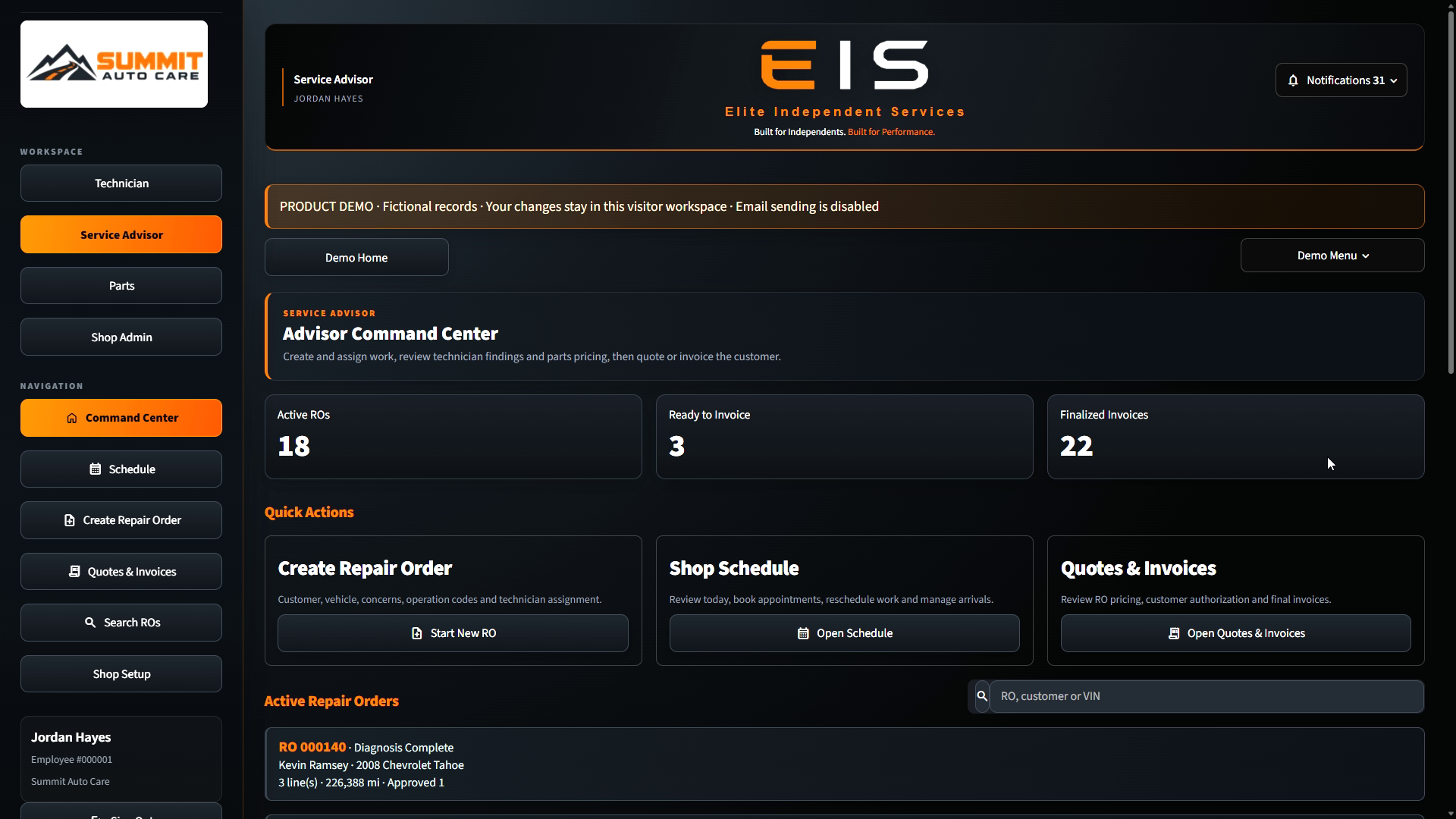The width and height of the screenshot is (1456, 819).
Task: Switch to the Technician workspace
Action: coord(121,184)
